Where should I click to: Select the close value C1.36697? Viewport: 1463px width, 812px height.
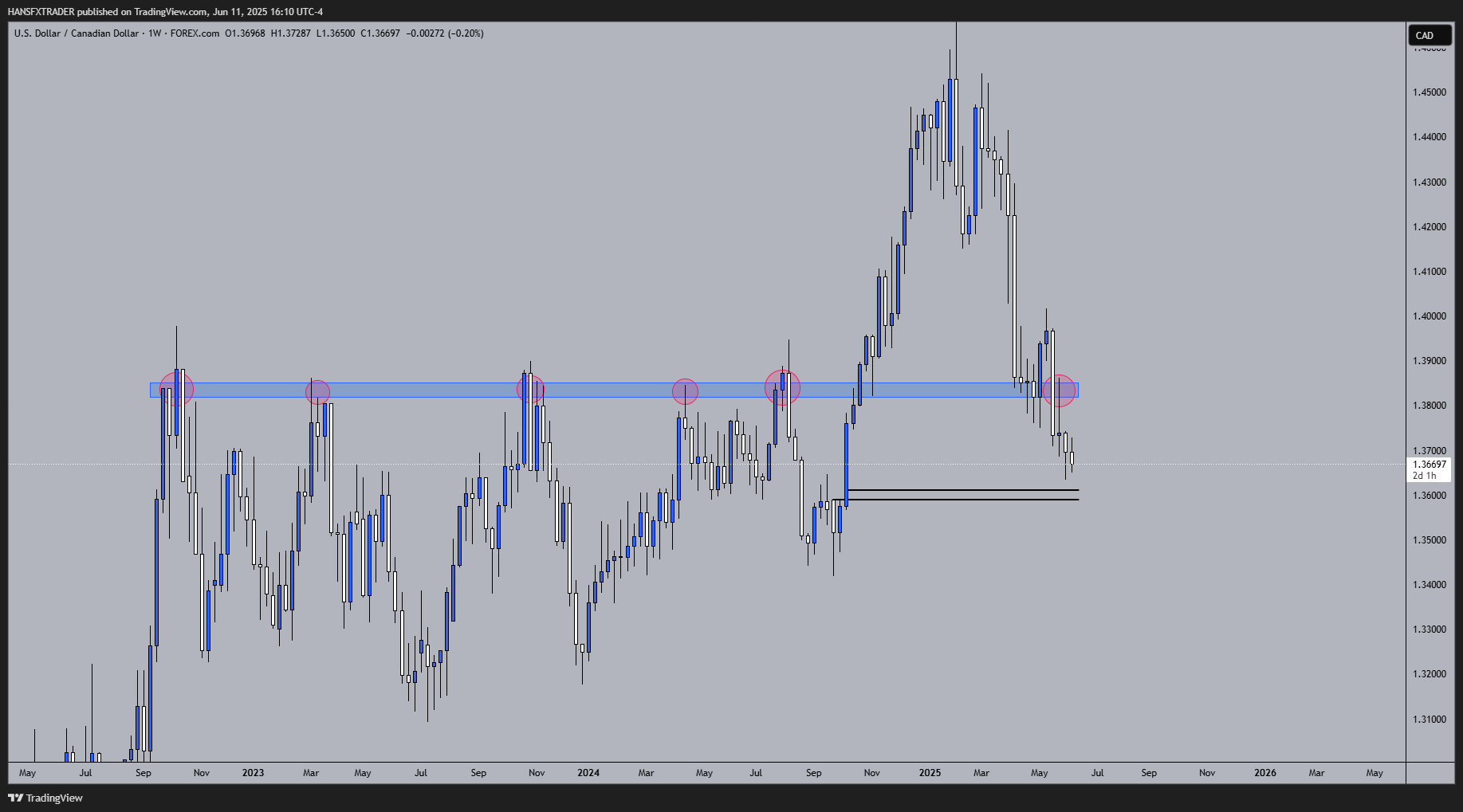[x=380, y=33]
